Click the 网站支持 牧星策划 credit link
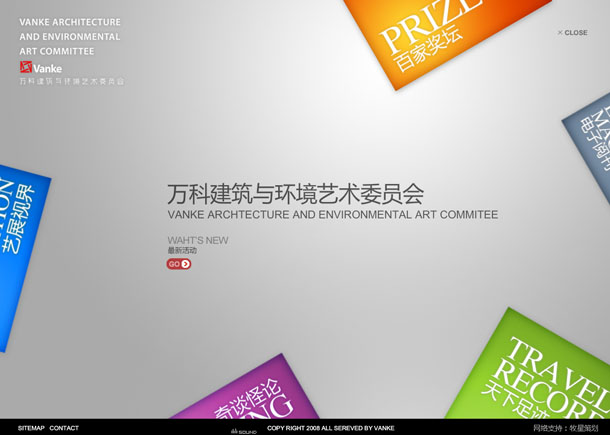This screenshot has width=610, height=435. [565, 428]
